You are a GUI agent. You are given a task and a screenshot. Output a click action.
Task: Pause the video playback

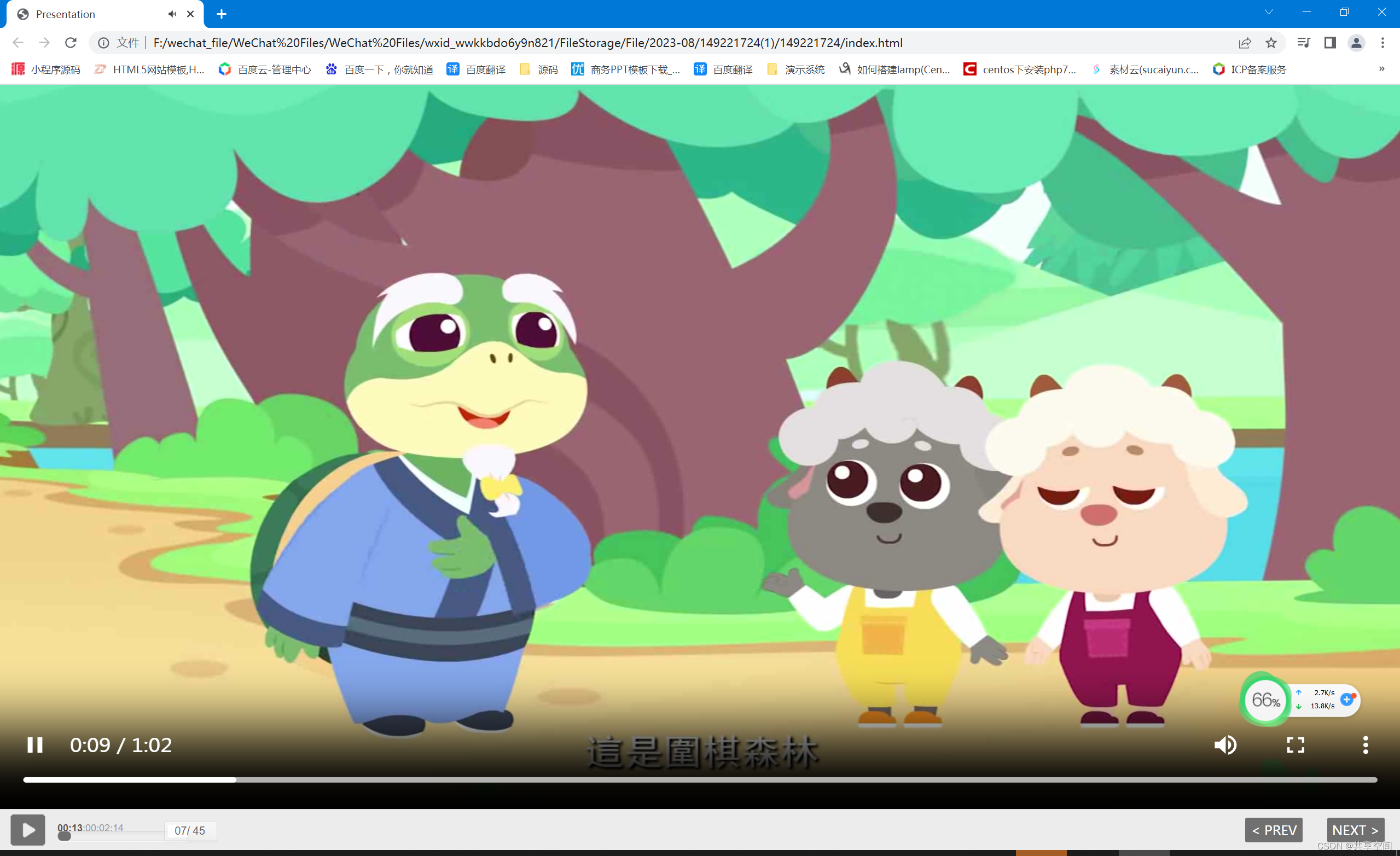(x=34, y=744)
